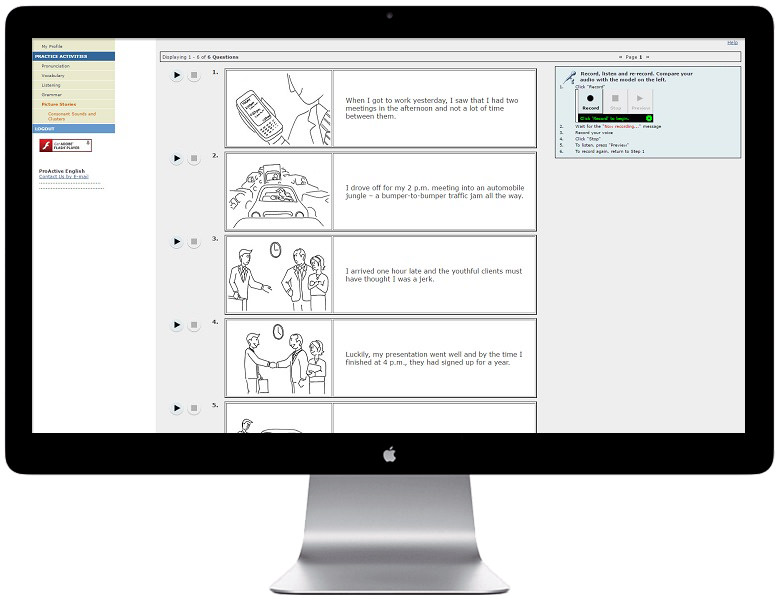Select Consonant Sounds and Clusters submenu
The width and height of the screenshot is (780, 600).
tap(72, 116)
